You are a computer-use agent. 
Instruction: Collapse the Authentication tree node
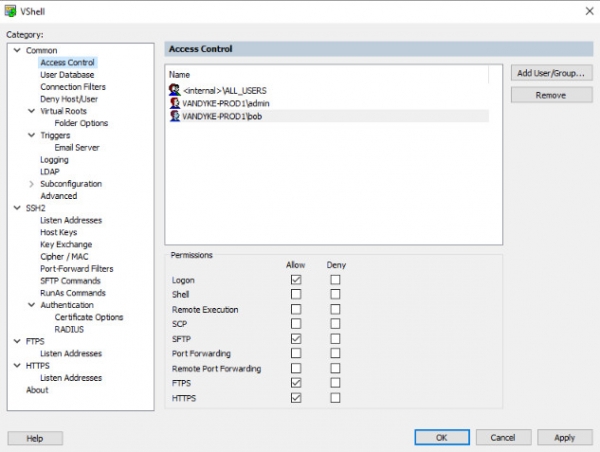(x=31, y=305)
